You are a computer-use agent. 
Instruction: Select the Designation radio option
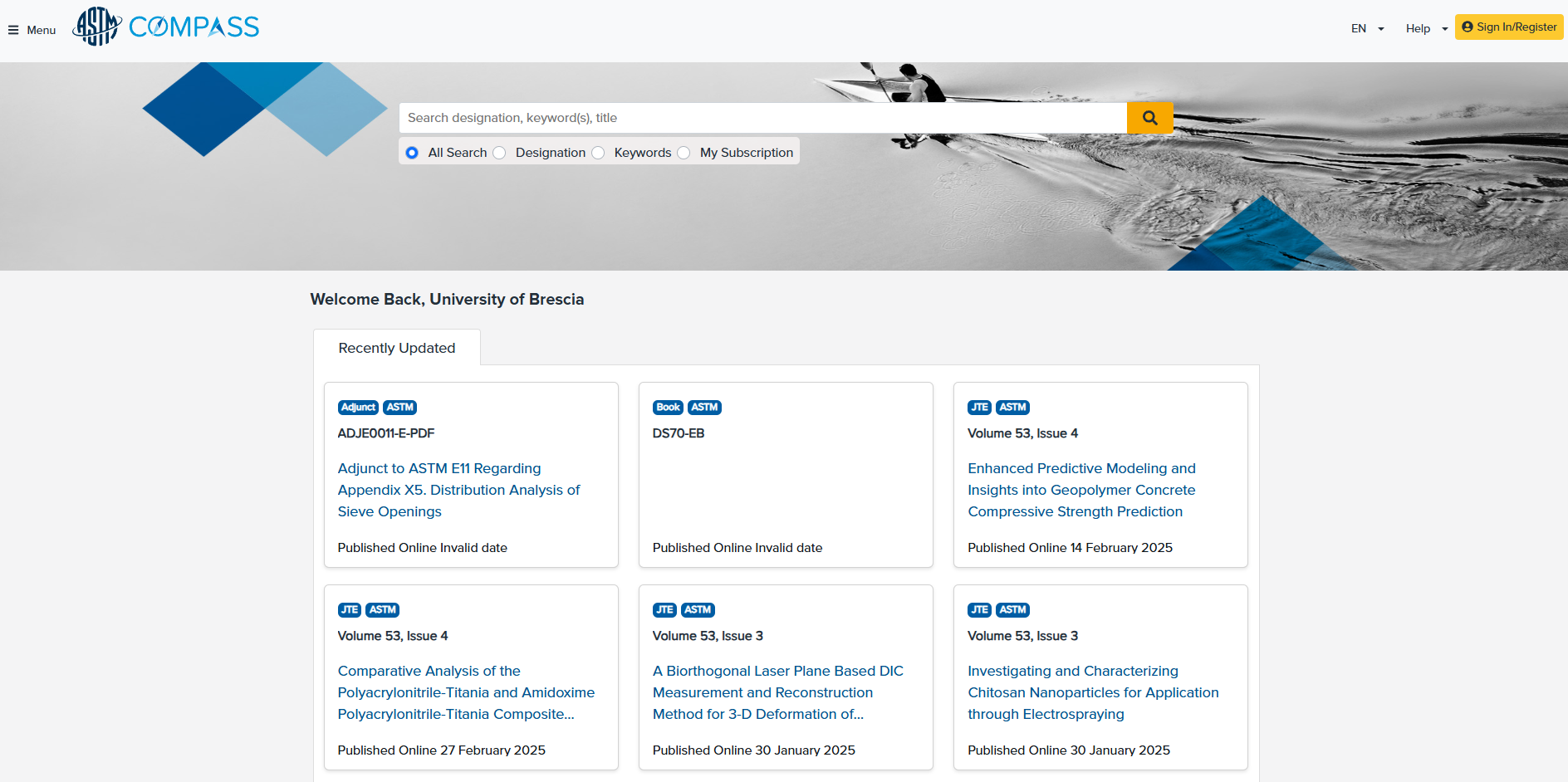tap(499, 153)
